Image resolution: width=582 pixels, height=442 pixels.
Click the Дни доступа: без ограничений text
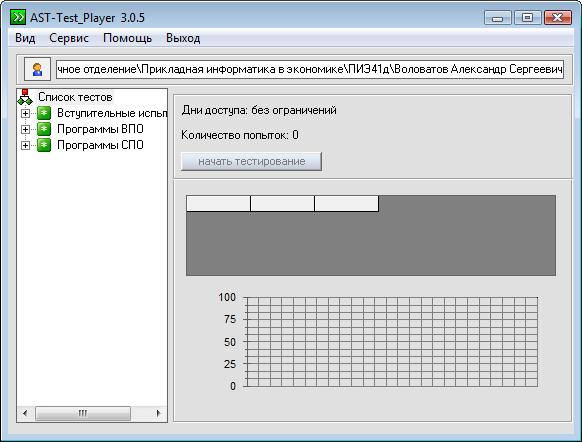(259, 110)
